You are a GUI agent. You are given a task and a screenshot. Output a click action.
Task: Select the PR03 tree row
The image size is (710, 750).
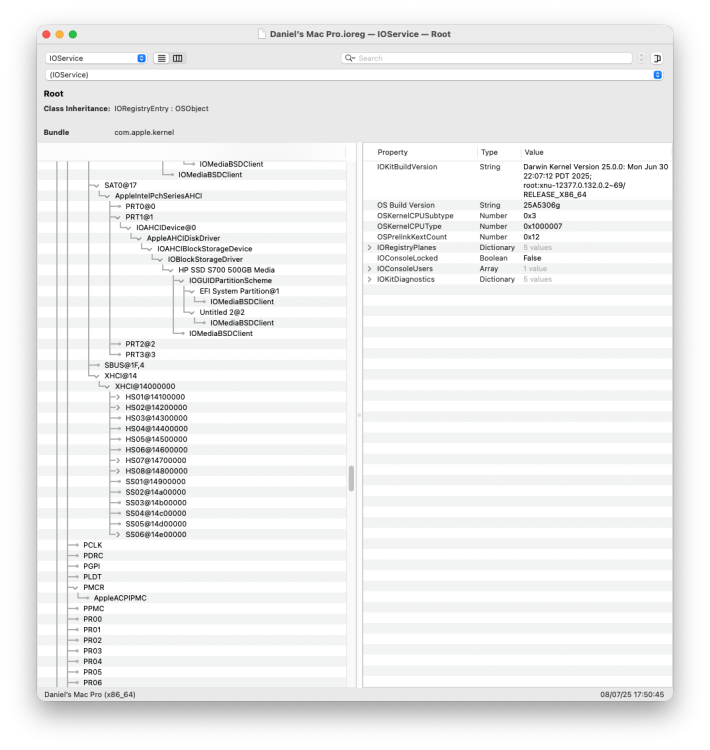(x=192, y=651)
